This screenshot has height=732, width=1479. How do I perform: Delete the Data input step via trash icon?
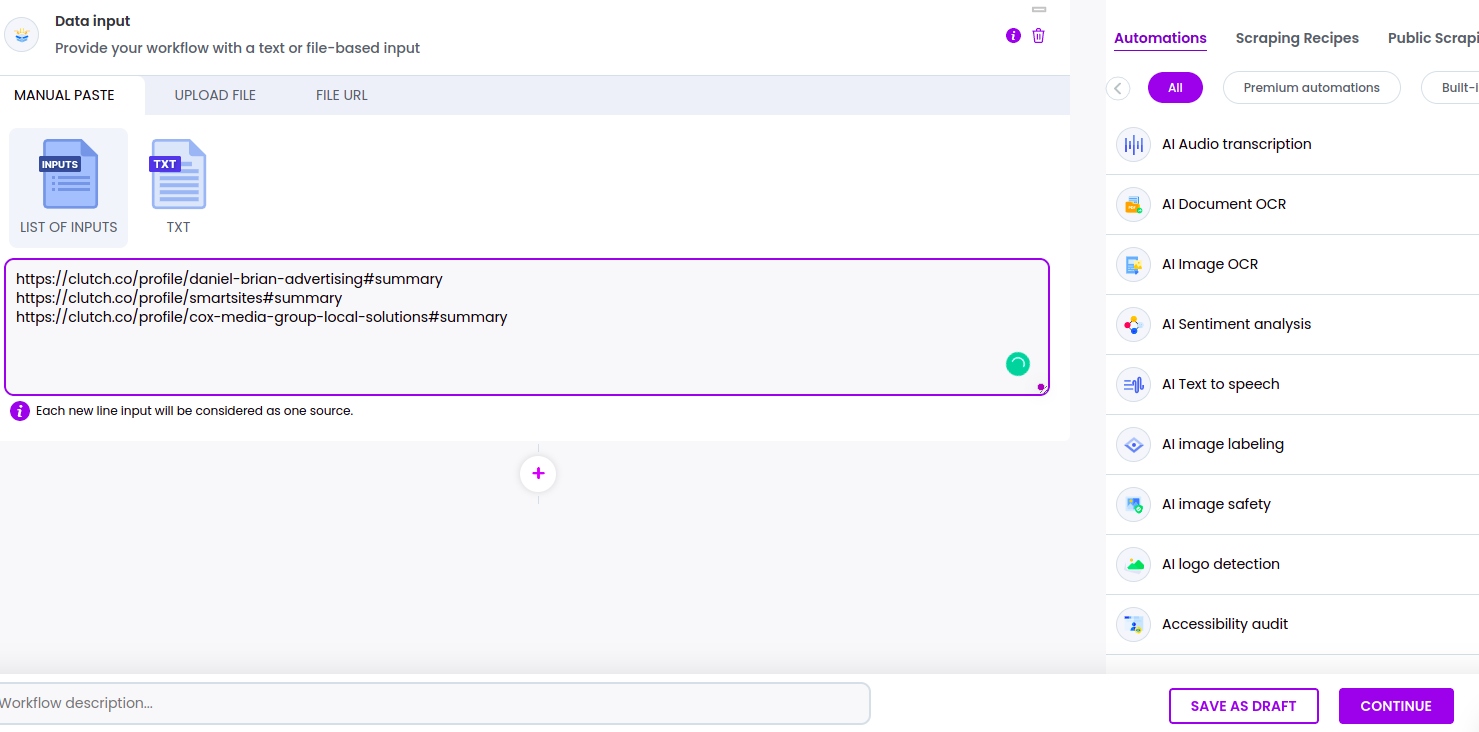coord(1038,36)
